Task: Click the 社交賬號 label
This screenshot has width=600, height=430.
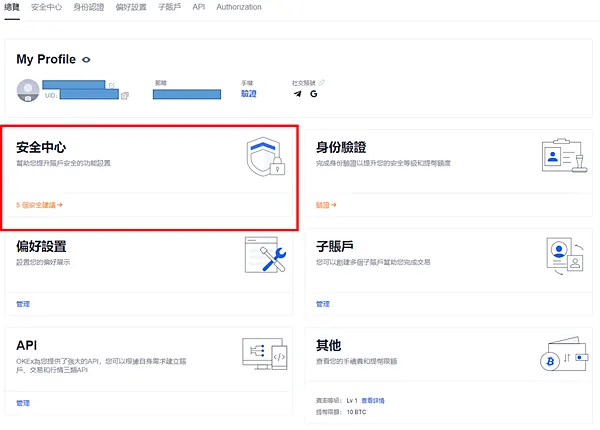Action: tap(304, 83)
